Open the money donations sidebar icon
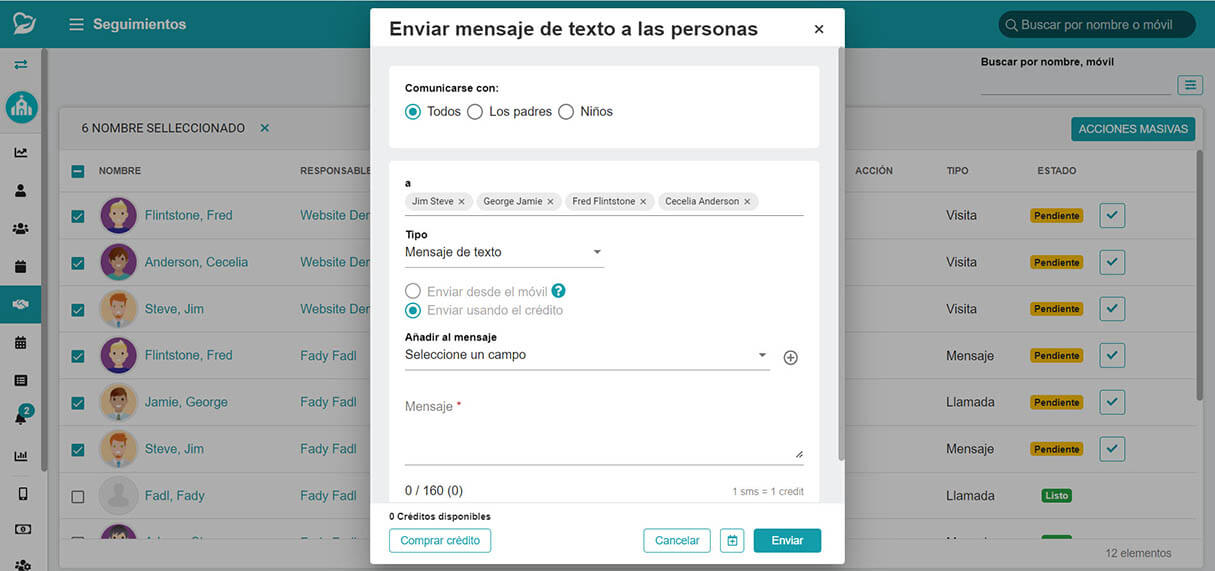 click(21, 529)
